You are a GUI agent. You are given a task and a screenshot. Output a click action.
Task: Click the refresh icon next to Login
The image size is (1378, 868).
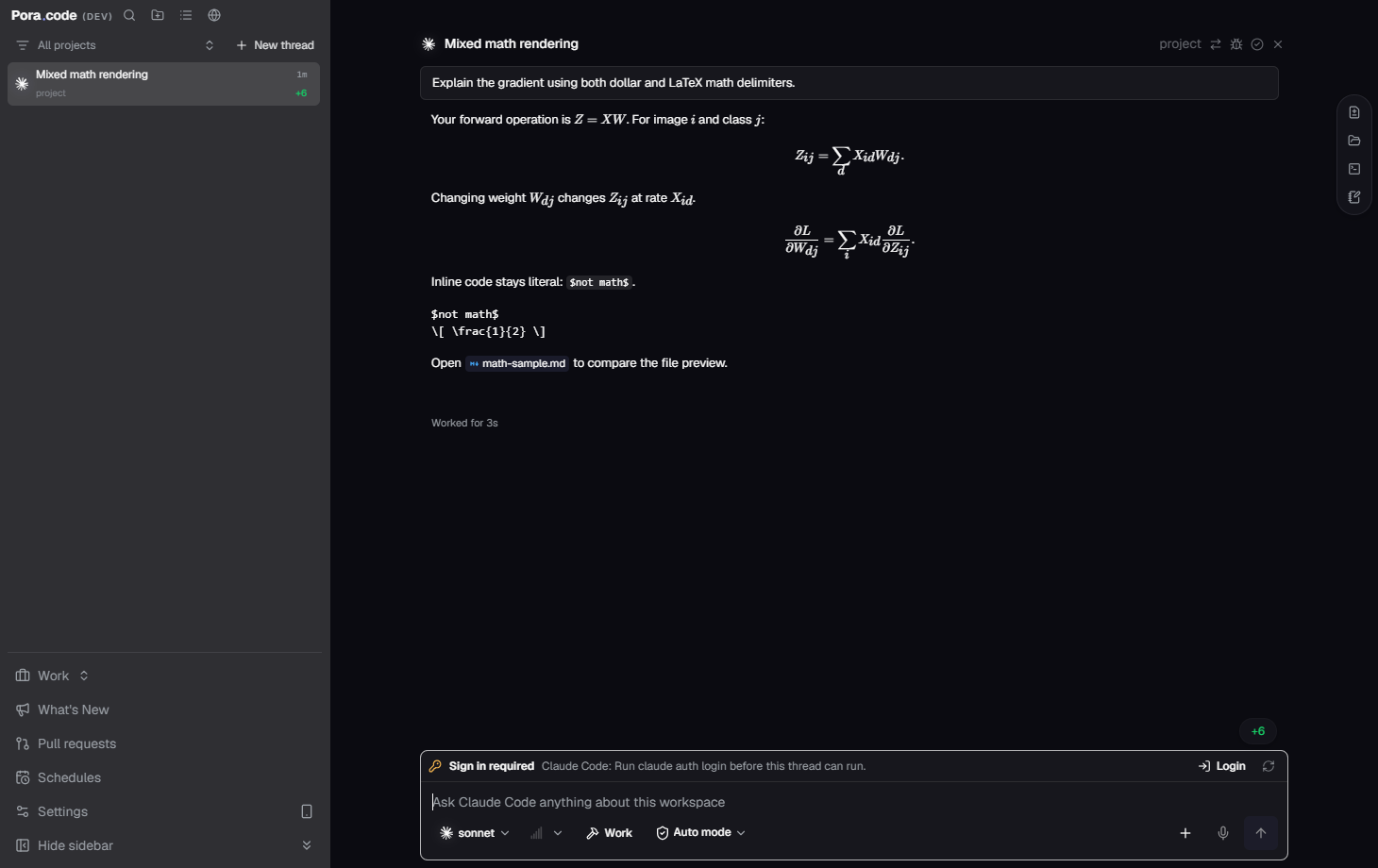click(1269, 766)
